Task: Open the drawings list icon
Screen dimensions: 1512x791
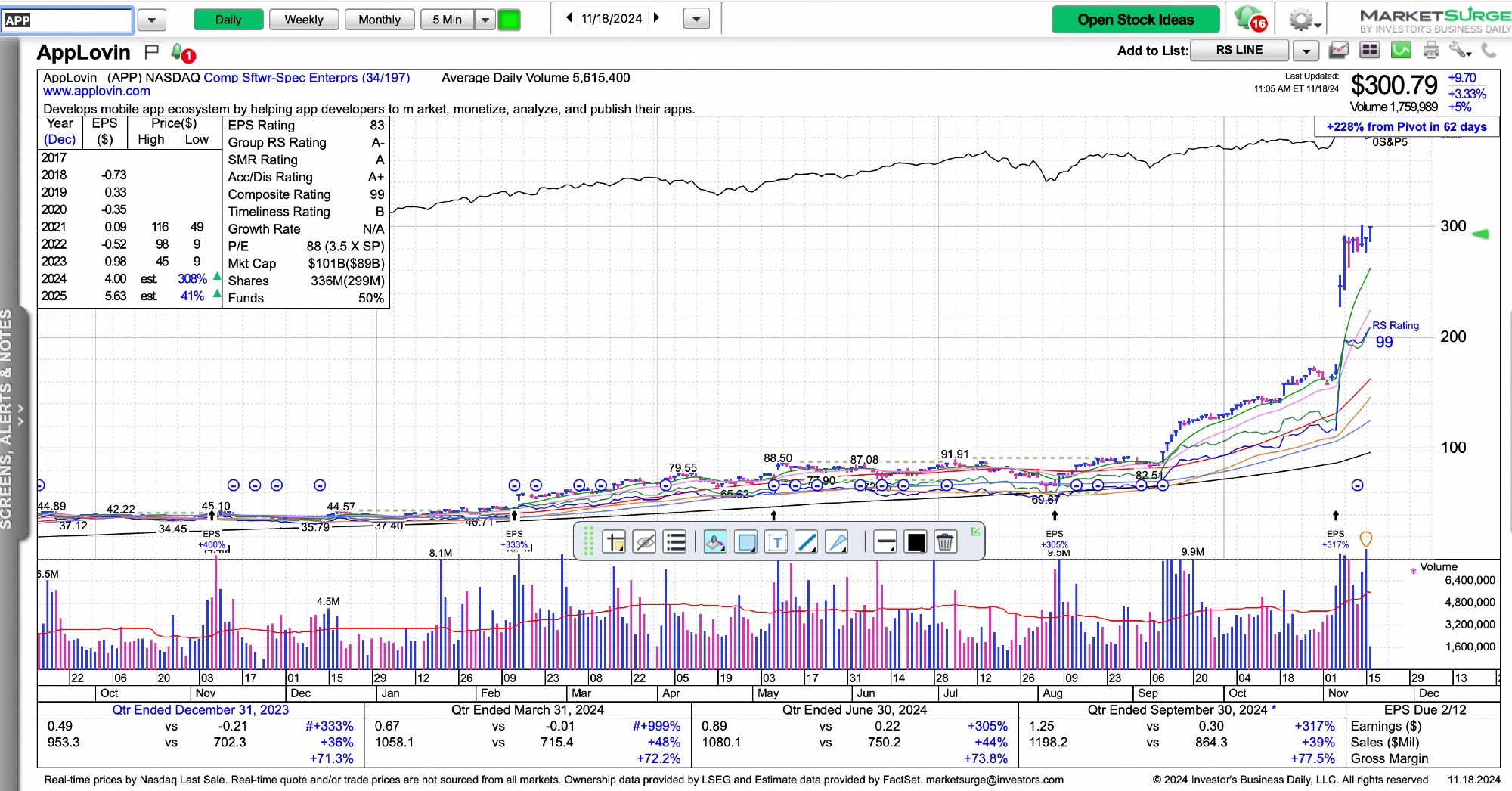Action: 674,541
